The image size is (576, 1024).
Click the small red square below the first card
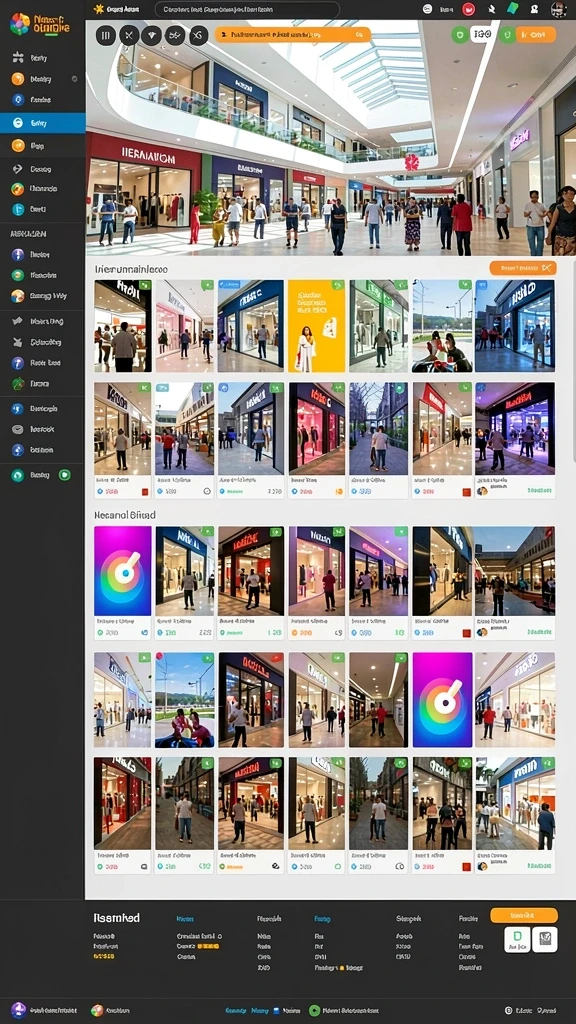click(x=145, y=492)
